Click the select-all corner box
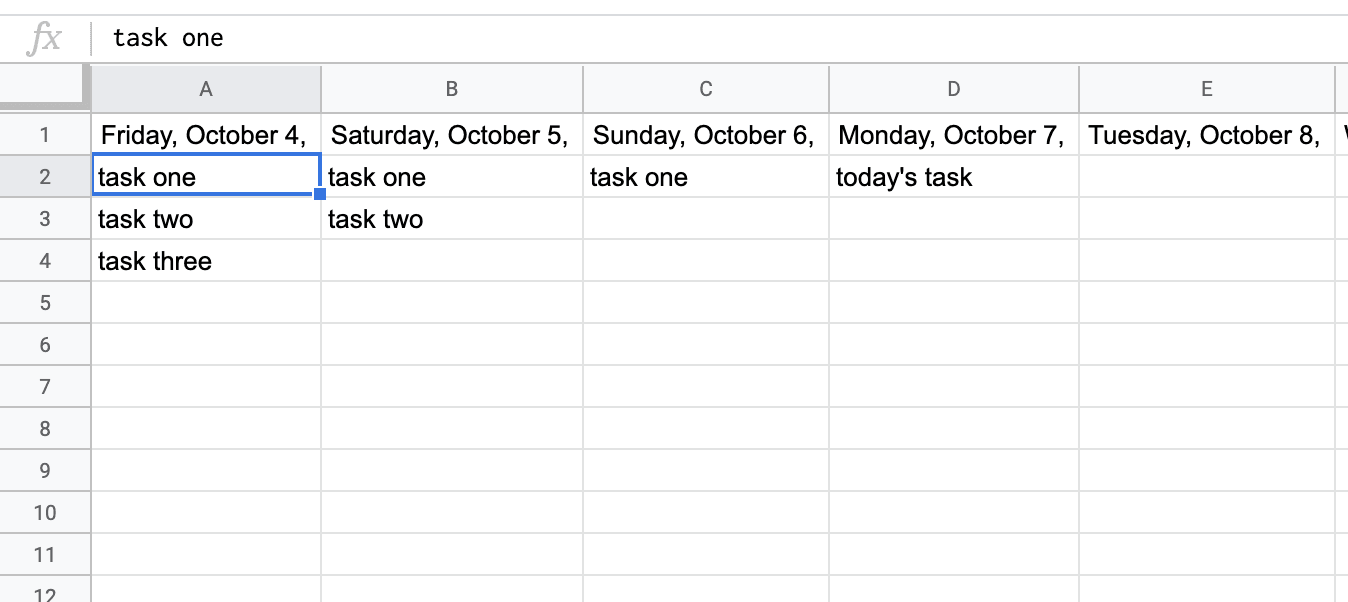Viewport: 1348px width, 602px height. (45, 89)
